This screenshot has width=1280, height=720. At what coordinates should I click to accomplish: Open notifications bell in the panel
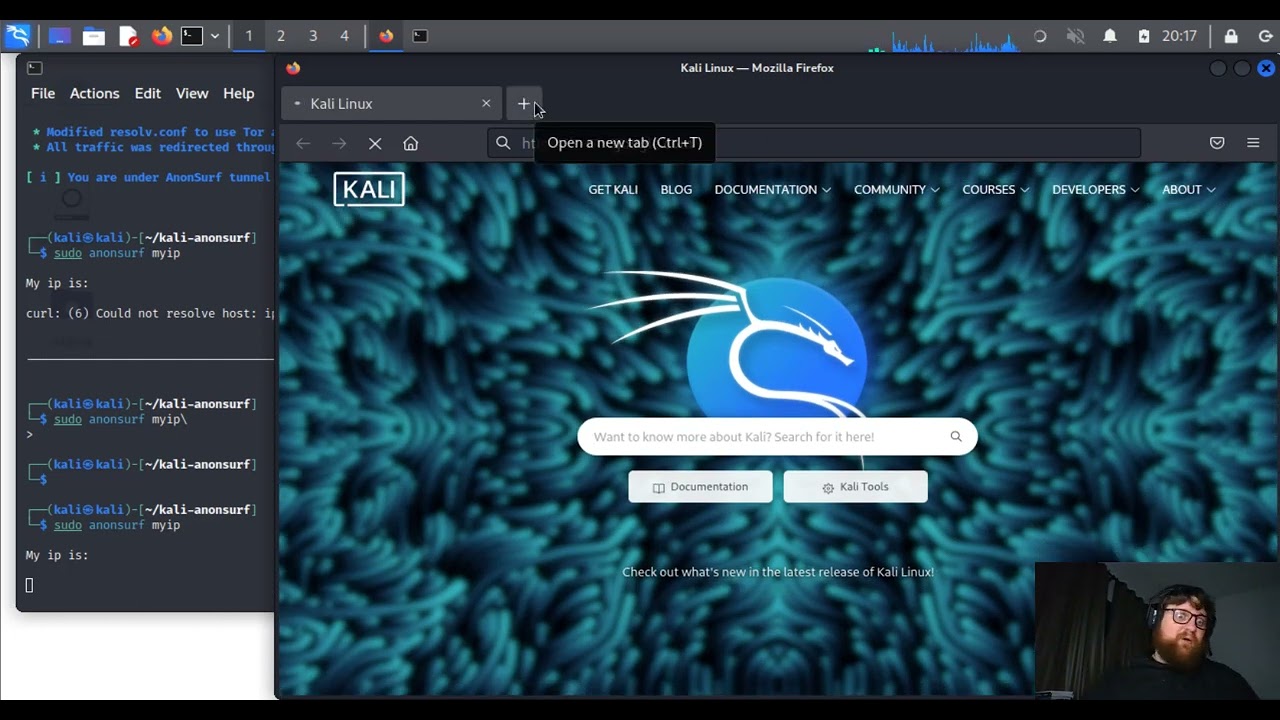pyautogui.click(x=1110, y=36)
